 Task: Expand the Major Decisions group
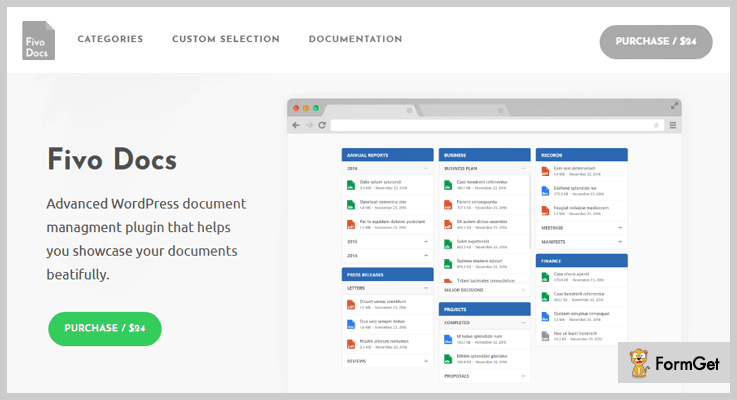[523, 290]
